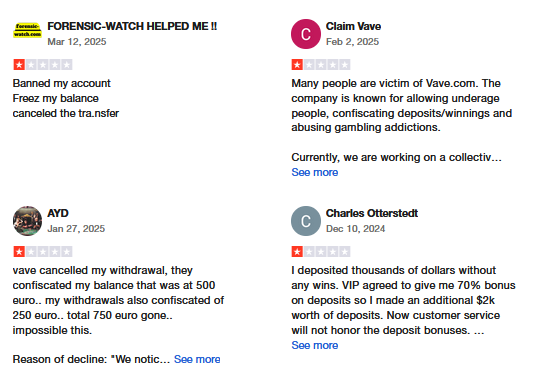
Task: Click the Dec 10, 2024 review date
Action: coord(355,228)
